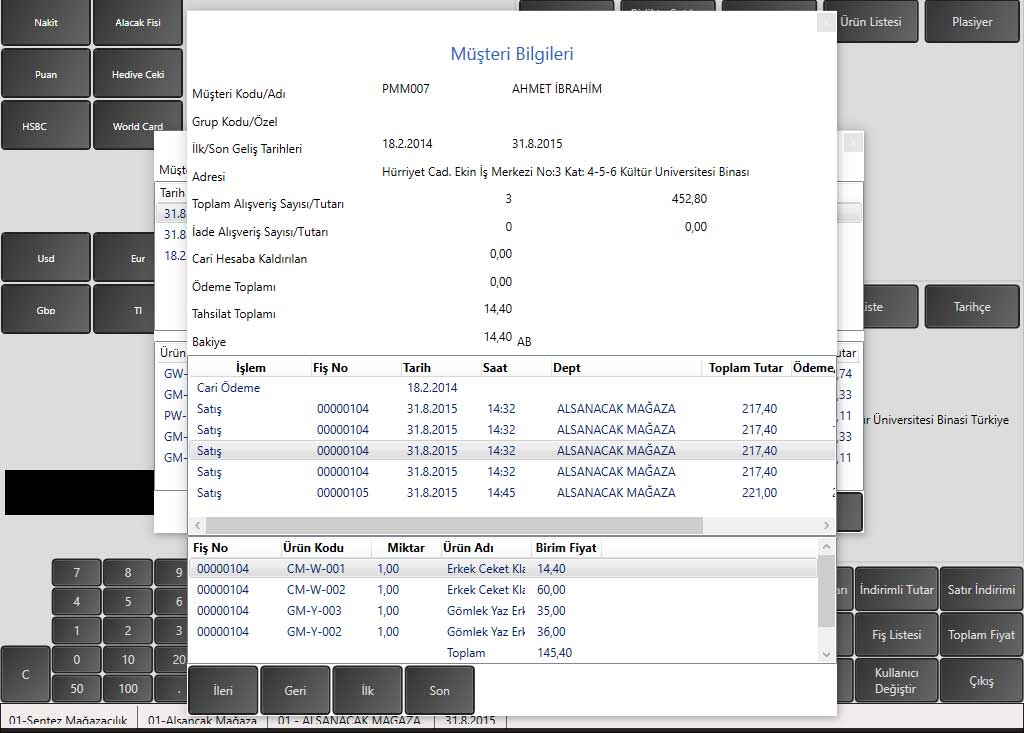This screenshot has height=733, width=1024.
Task: Click the horizontal scrollbar thumb in transactions
Action: (x=454, y=525)
